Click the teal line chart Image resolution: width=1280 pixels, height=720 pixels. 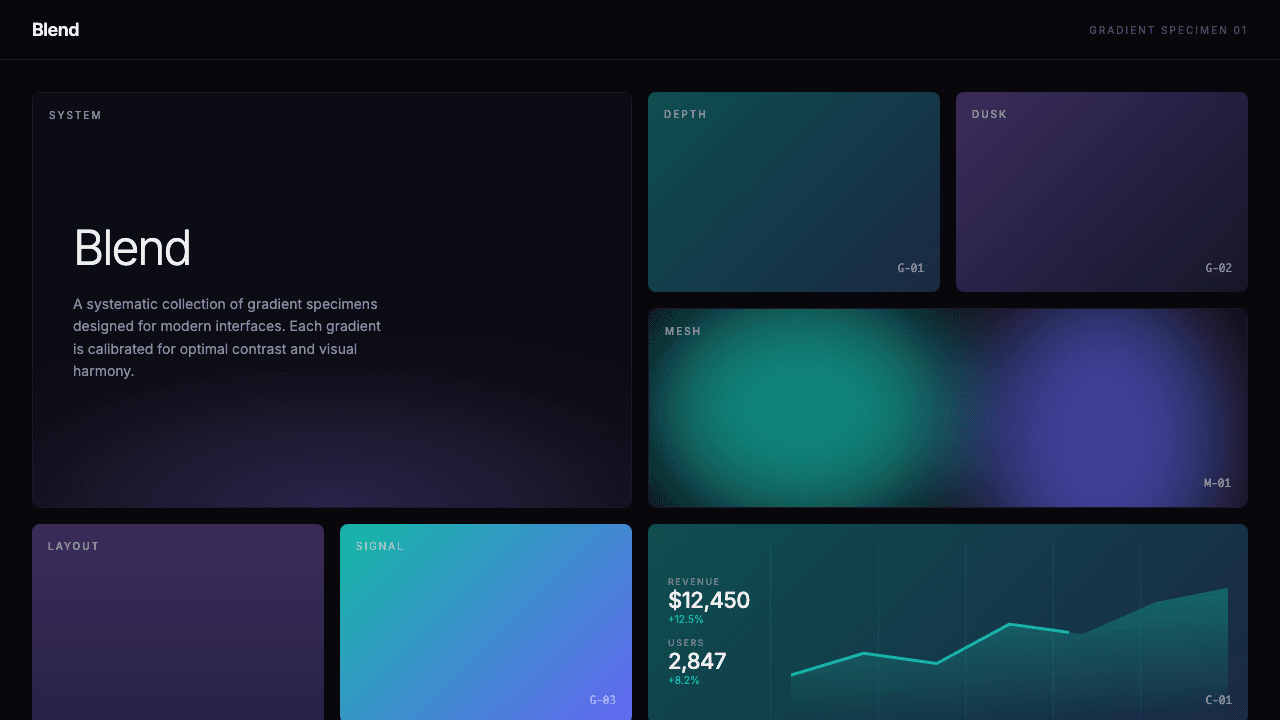pyautogui.click(x=930, y=650)
